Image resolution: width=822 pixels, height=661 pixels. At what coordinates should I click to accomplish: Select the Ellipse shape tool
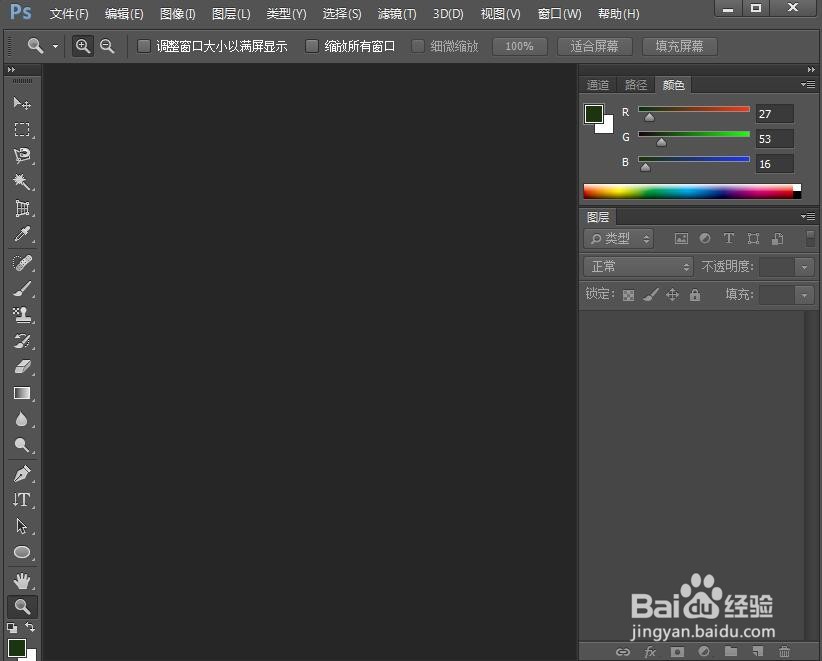point(21,552)
